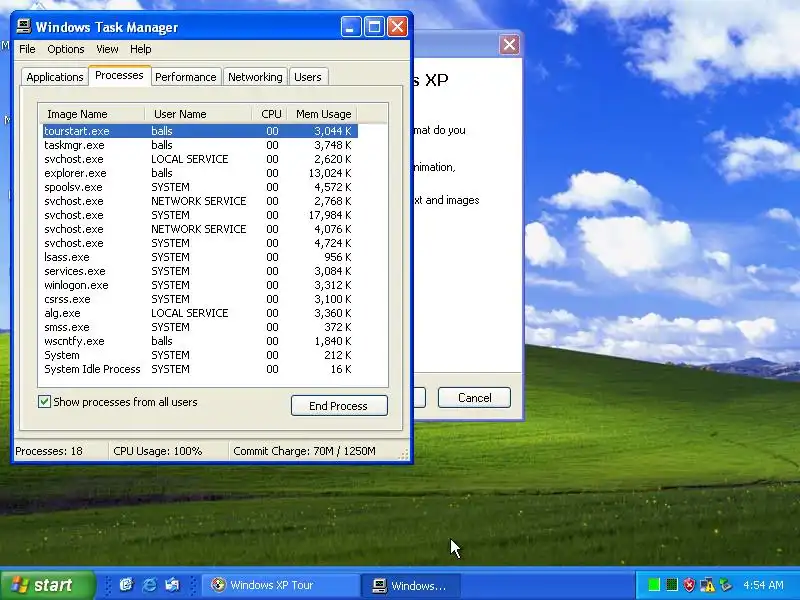Click the Task Manager title bar icon

(x=23, y=26)
